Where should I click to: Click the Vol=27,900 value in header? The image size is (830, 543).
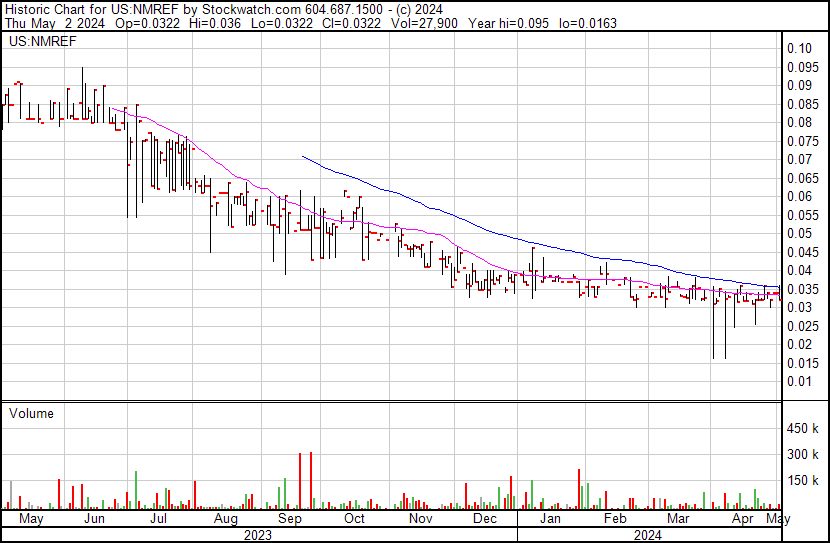425,23
